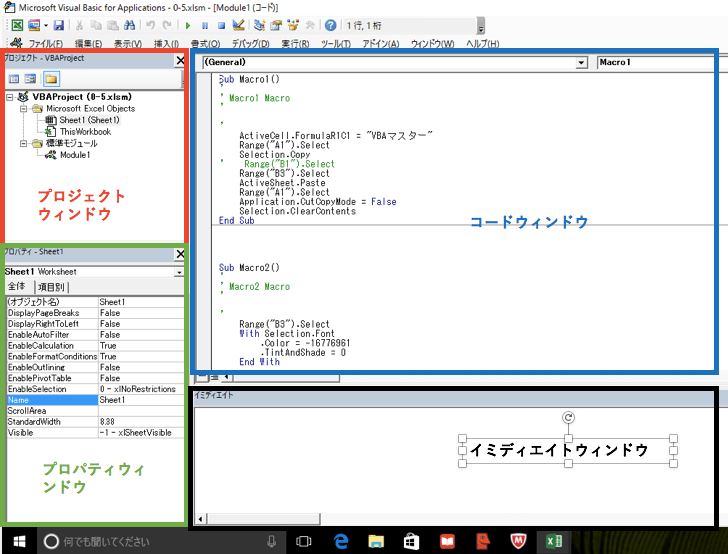Click Full Module View button below code

tap(214, 378)
